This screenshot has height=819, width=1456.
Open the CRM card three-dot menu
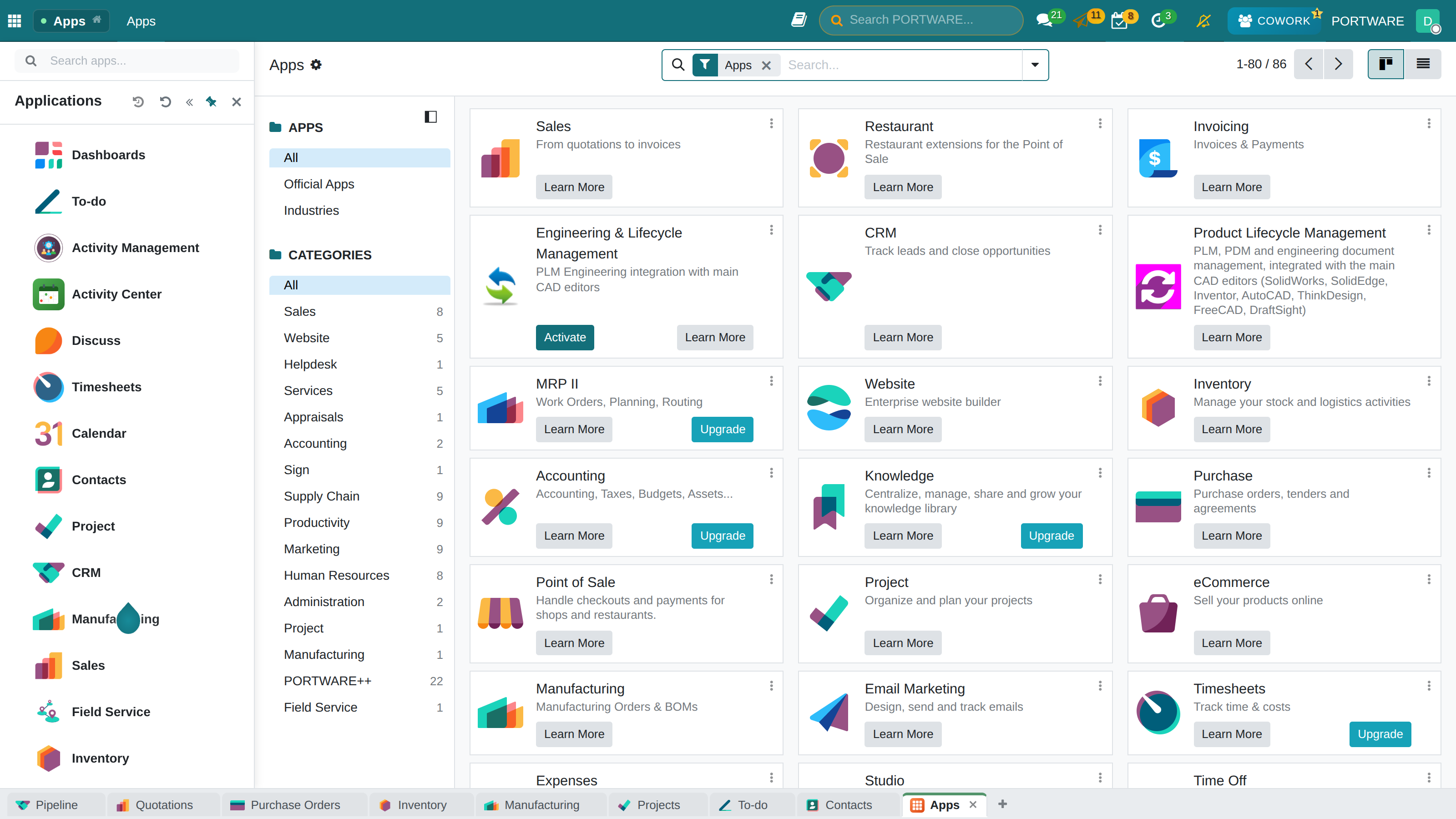(x=1100, y=230)
